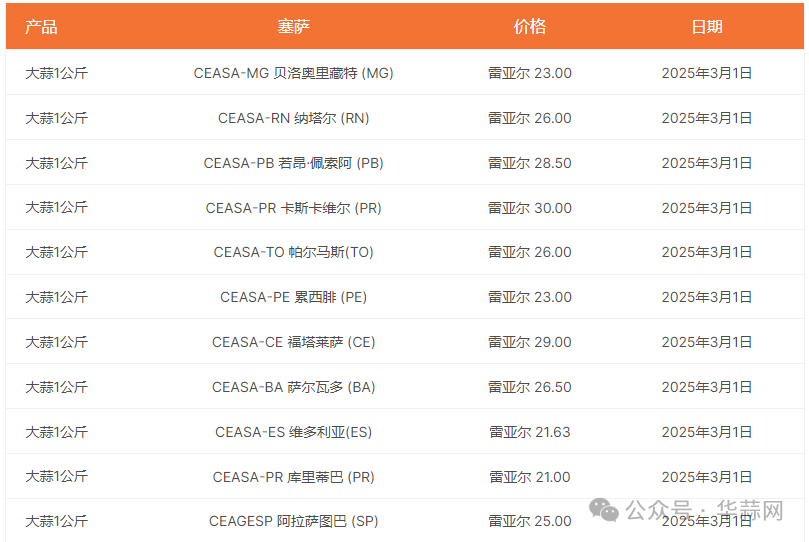The width and height of the screenshot is (809, 542).
Task: Select CEASA-TO 帕尔马斯(TO) cell
Action: (x=293, y=252)
